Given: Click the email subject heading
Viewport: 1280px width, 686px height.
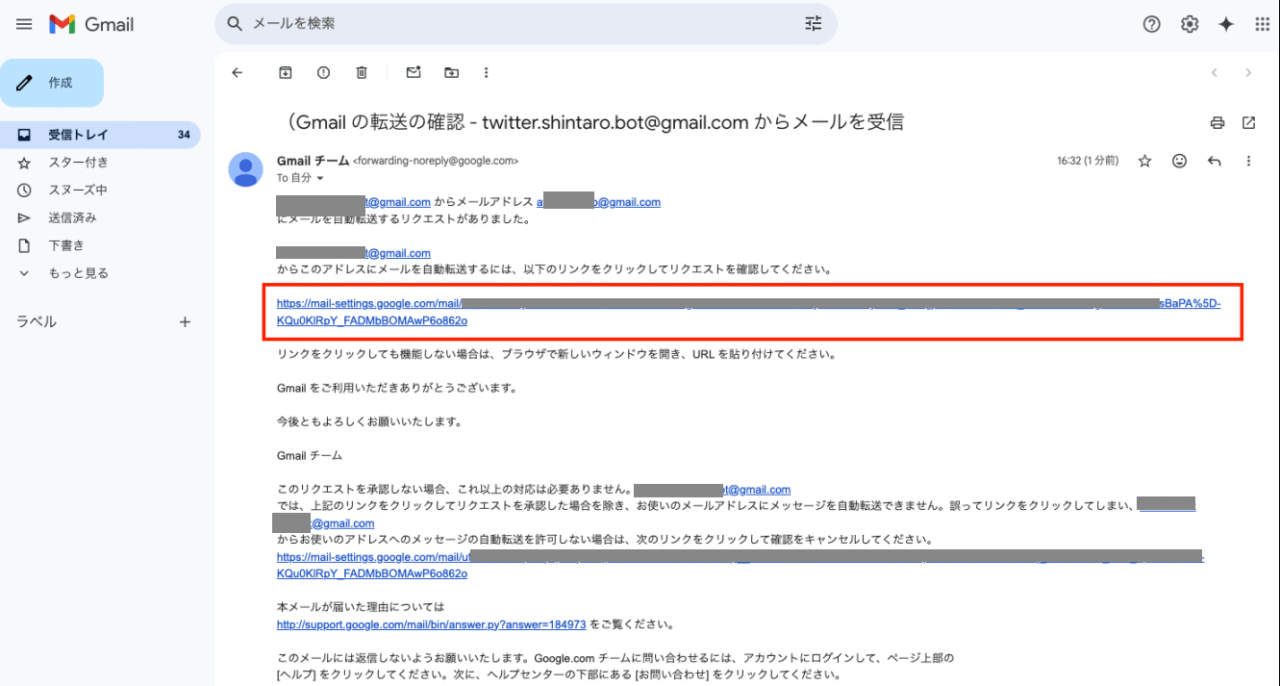Looking at the screenshot, I should (x=595, y=123).
